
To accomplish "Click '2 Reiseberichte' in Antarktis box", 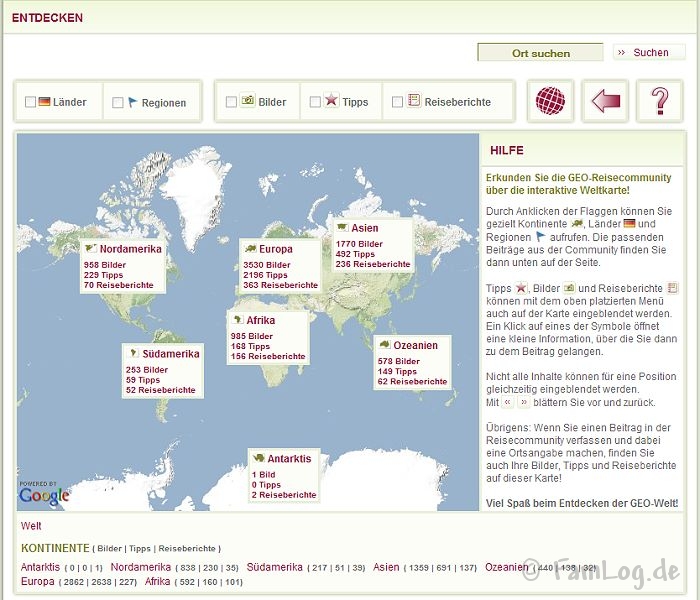I will (283, 495).
